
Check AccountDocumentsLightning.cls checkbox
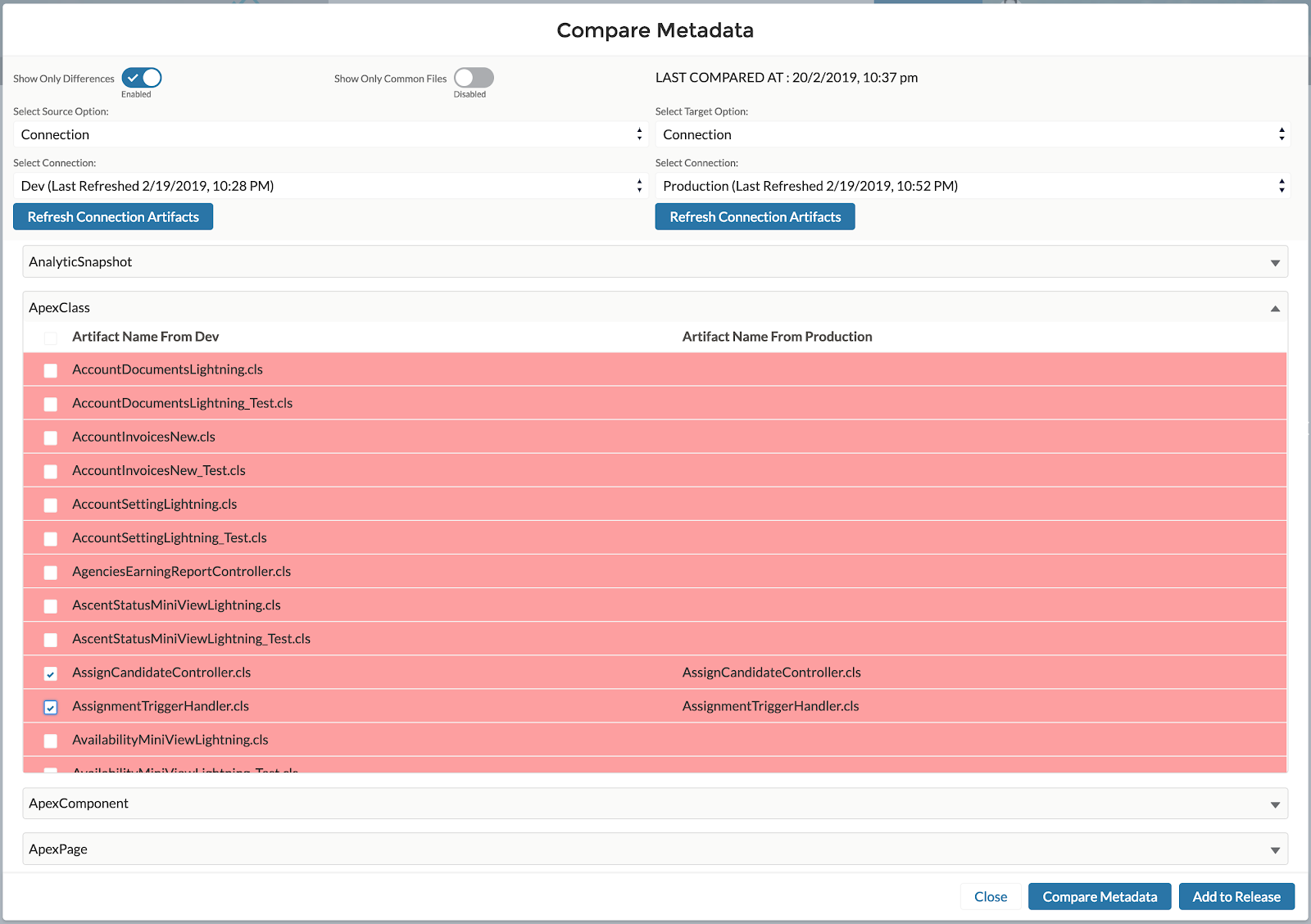tap(51, 370)
